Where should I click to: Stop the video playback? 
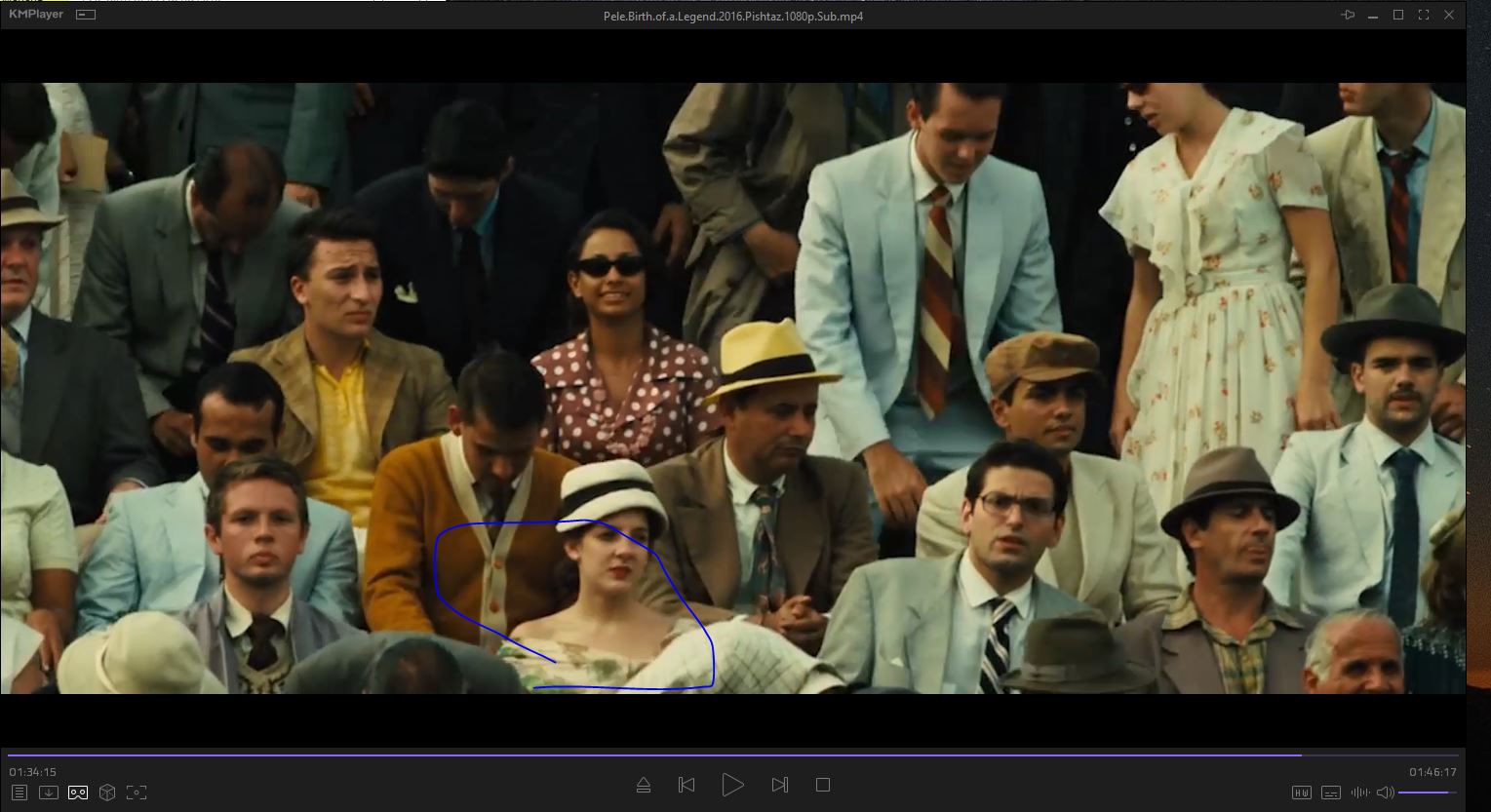pyautogui.click(x=822, y=785)
